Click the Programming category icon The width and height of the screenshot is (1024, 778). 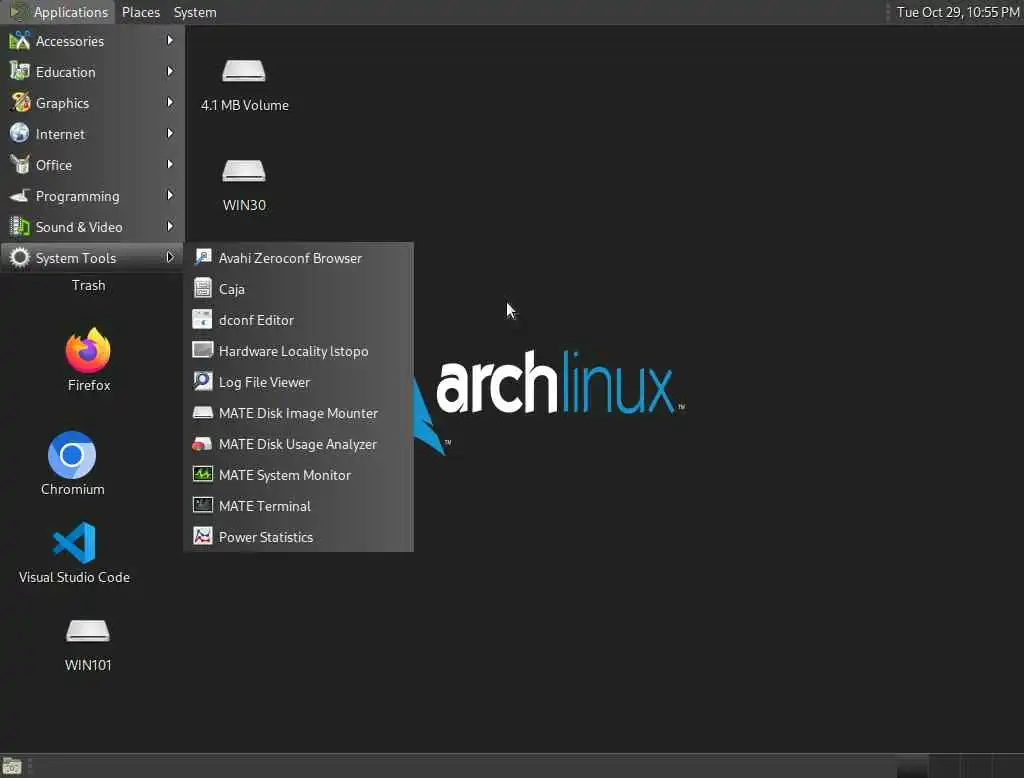[20, 195]
